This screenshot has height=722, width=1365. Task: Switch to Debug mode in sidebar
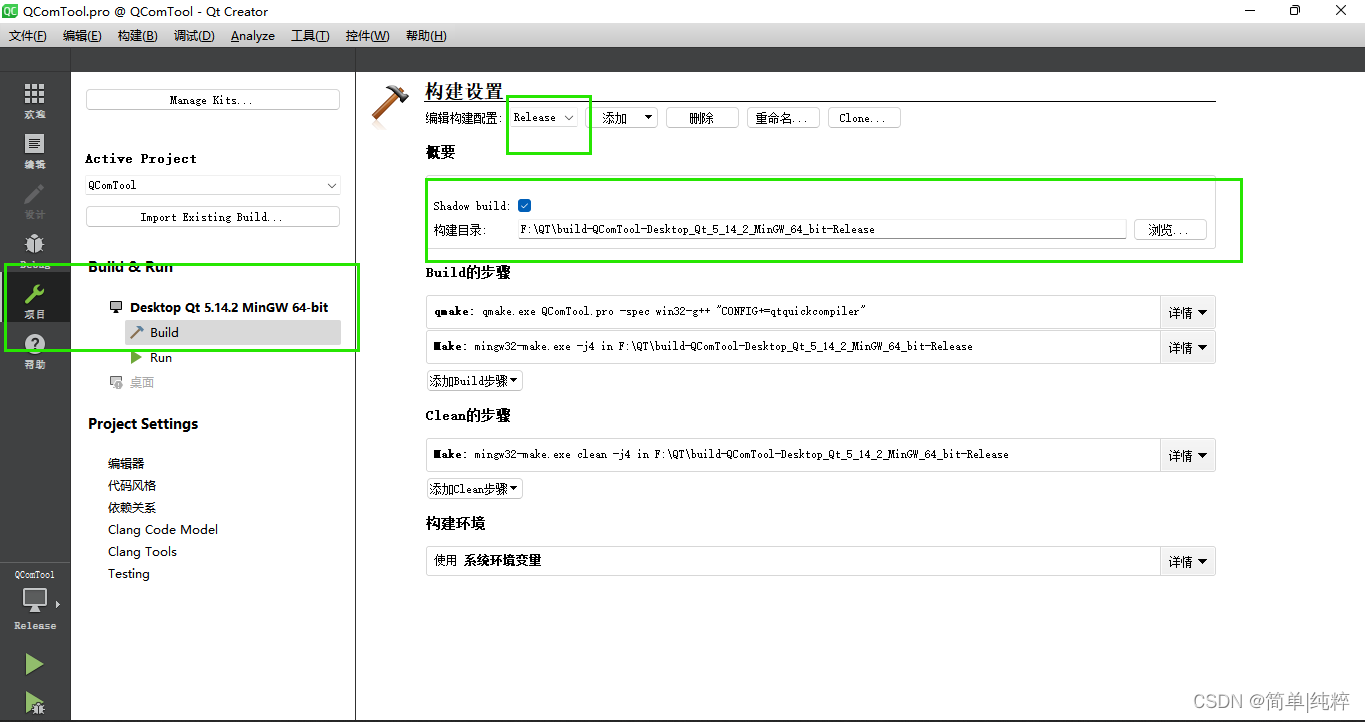point(35,249)
